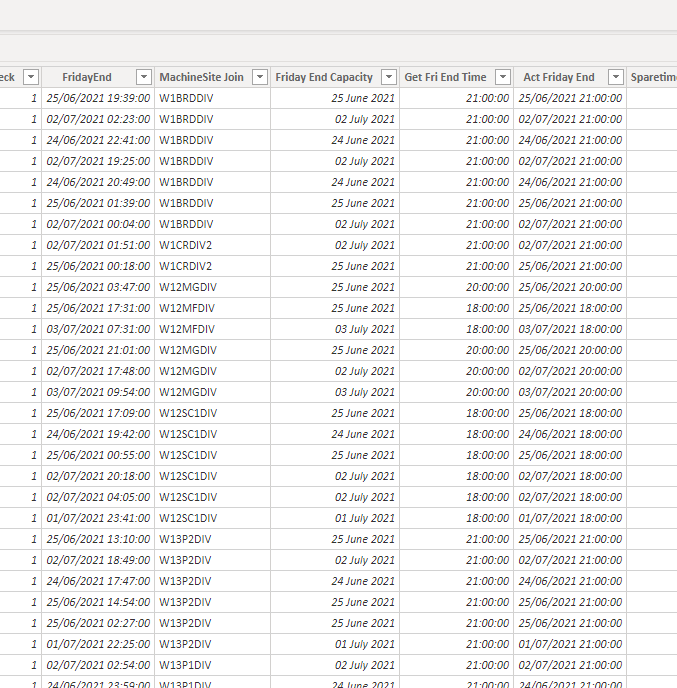Click FridayEnd cell 02/07/2021 18:49:00

[98, 560]
